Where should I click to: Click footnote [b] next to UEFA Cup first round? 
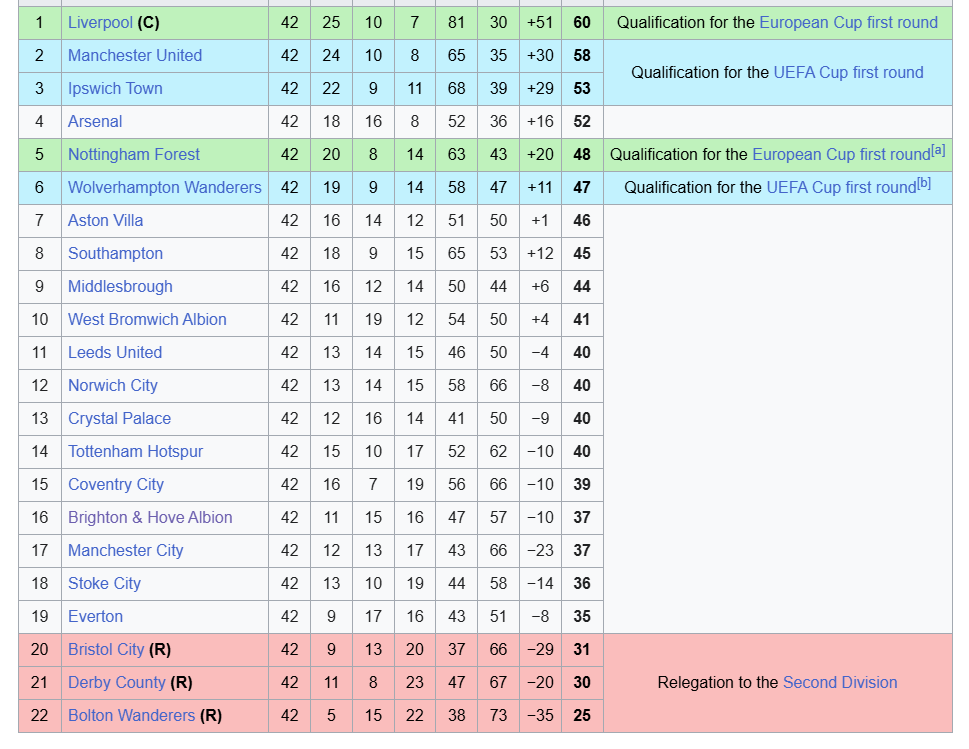(x=924, y=183)
